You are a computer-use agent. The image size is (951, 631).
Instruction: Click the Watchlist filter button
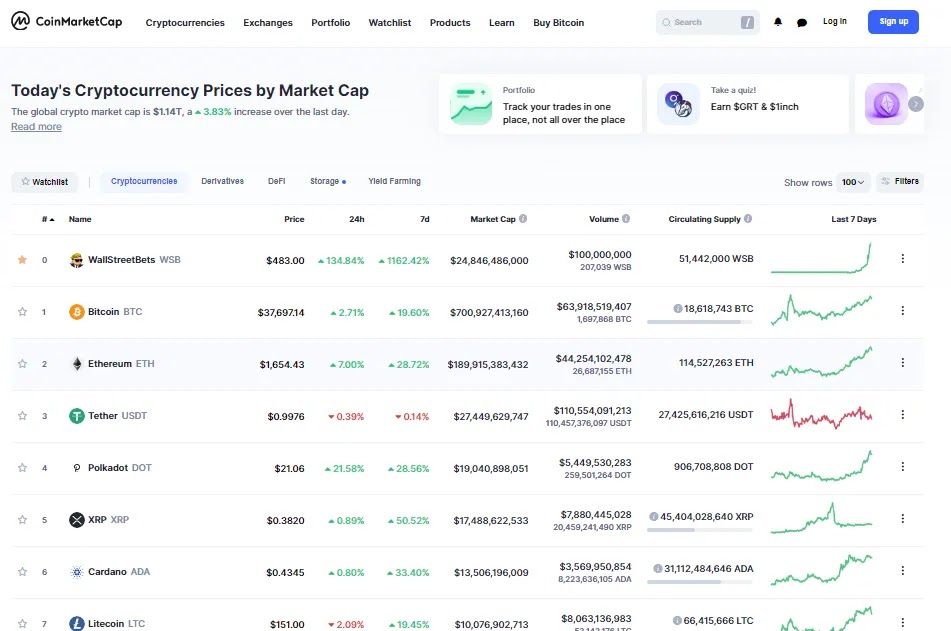[44, 181]
